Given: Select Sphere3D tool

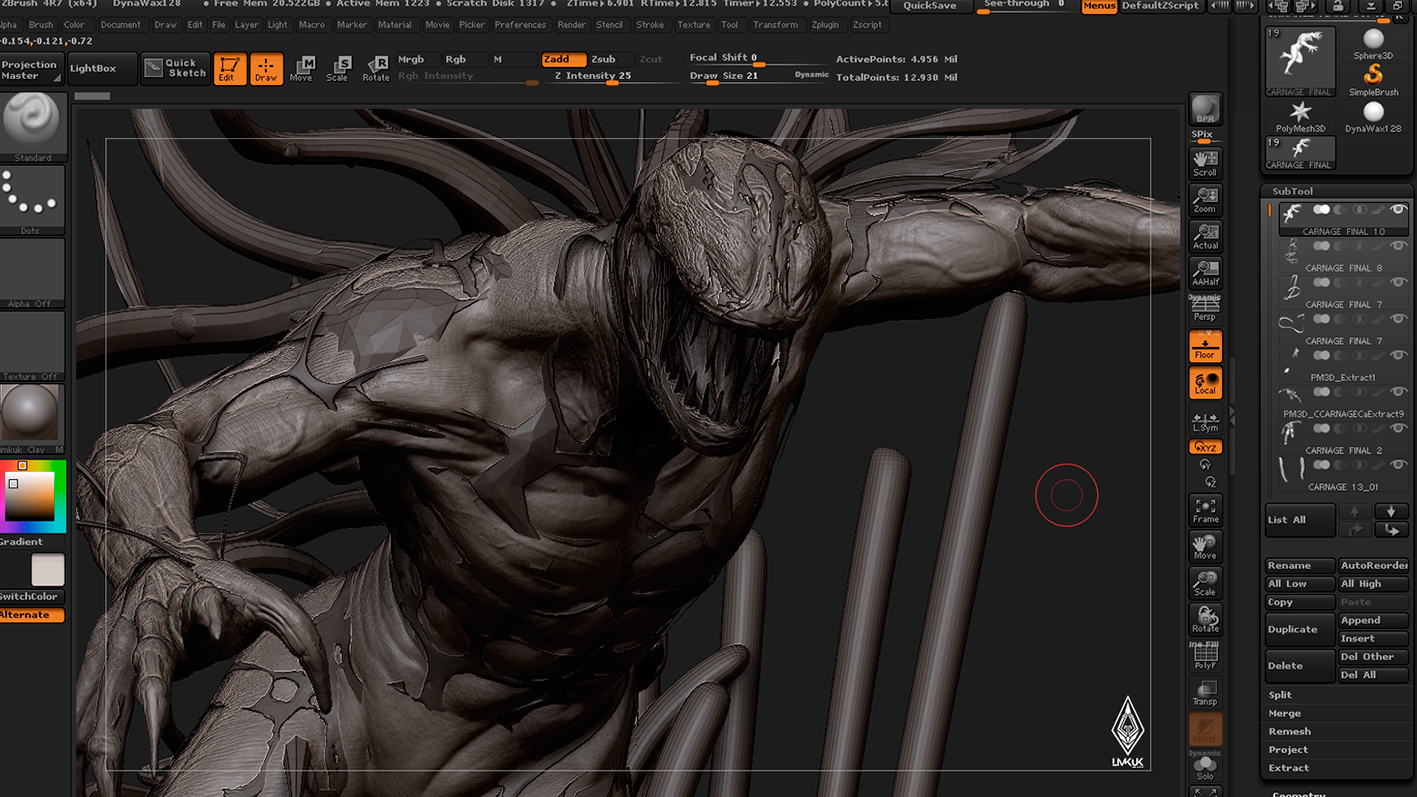Looking at the screenshot, I should coord(1373,44).
